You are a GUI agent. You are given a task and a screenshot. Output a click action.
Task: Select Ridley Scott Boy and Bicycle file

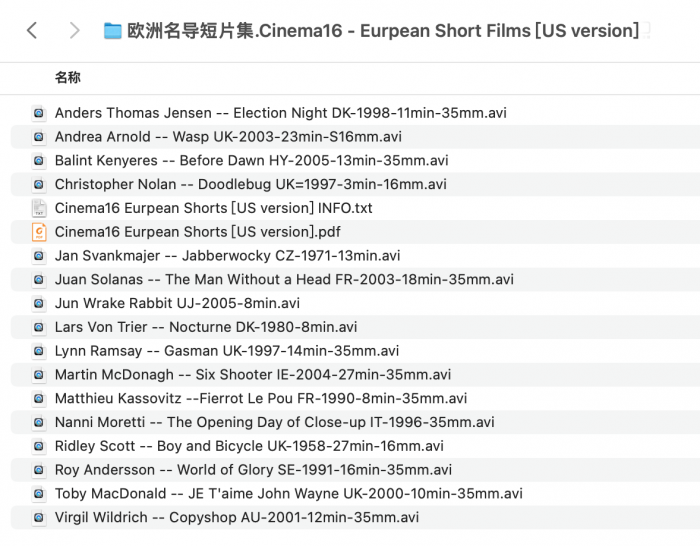249,446
